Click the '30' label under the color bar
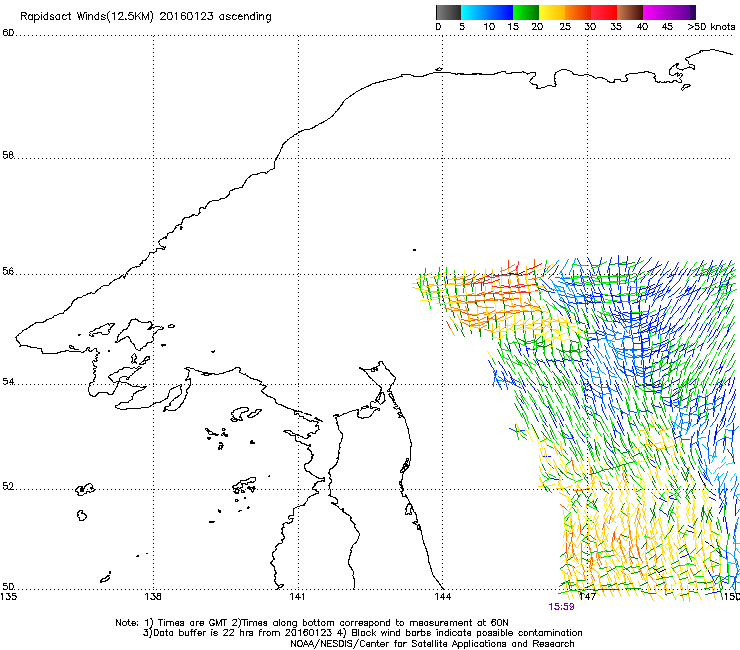Image resolution: width=740 pixels, height=650 pixels. click(x=590, y=26)
